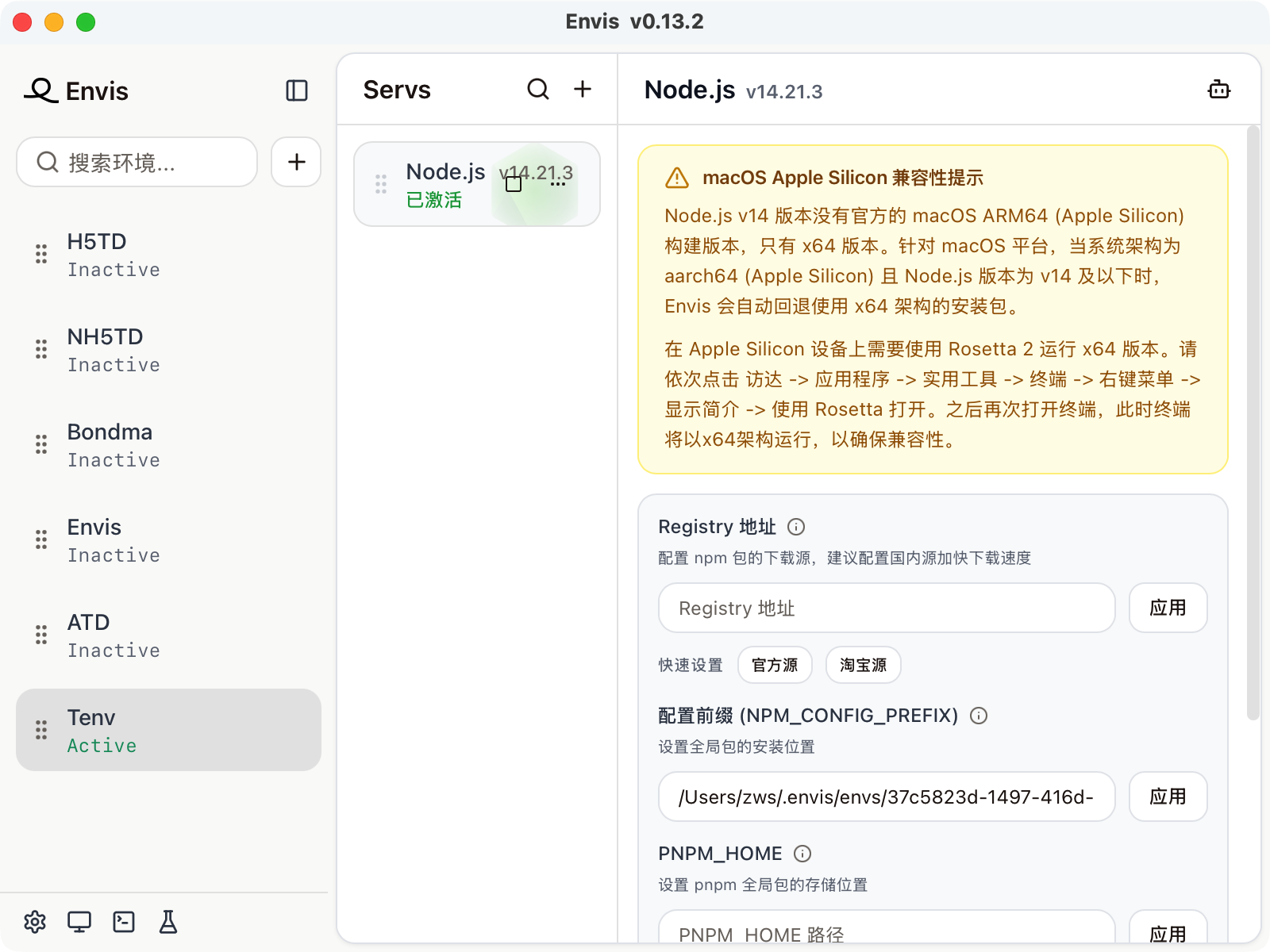The width and height of the screenshot is (1270, 952).
Task: Select the NH5TD environment
Action: click(x=168, y=349)
